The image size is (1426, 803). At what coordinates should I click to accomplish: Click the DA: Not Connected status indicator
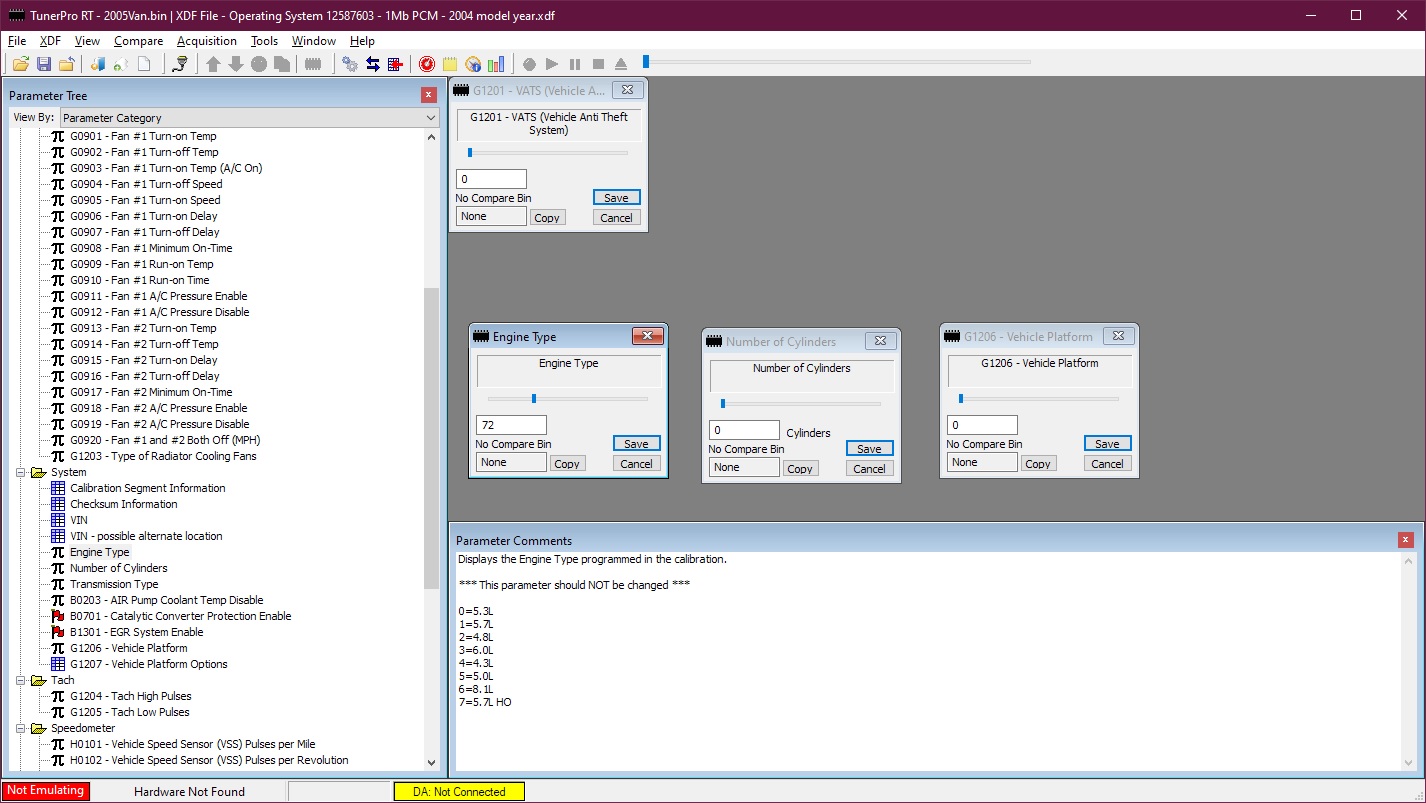[459, 792]
